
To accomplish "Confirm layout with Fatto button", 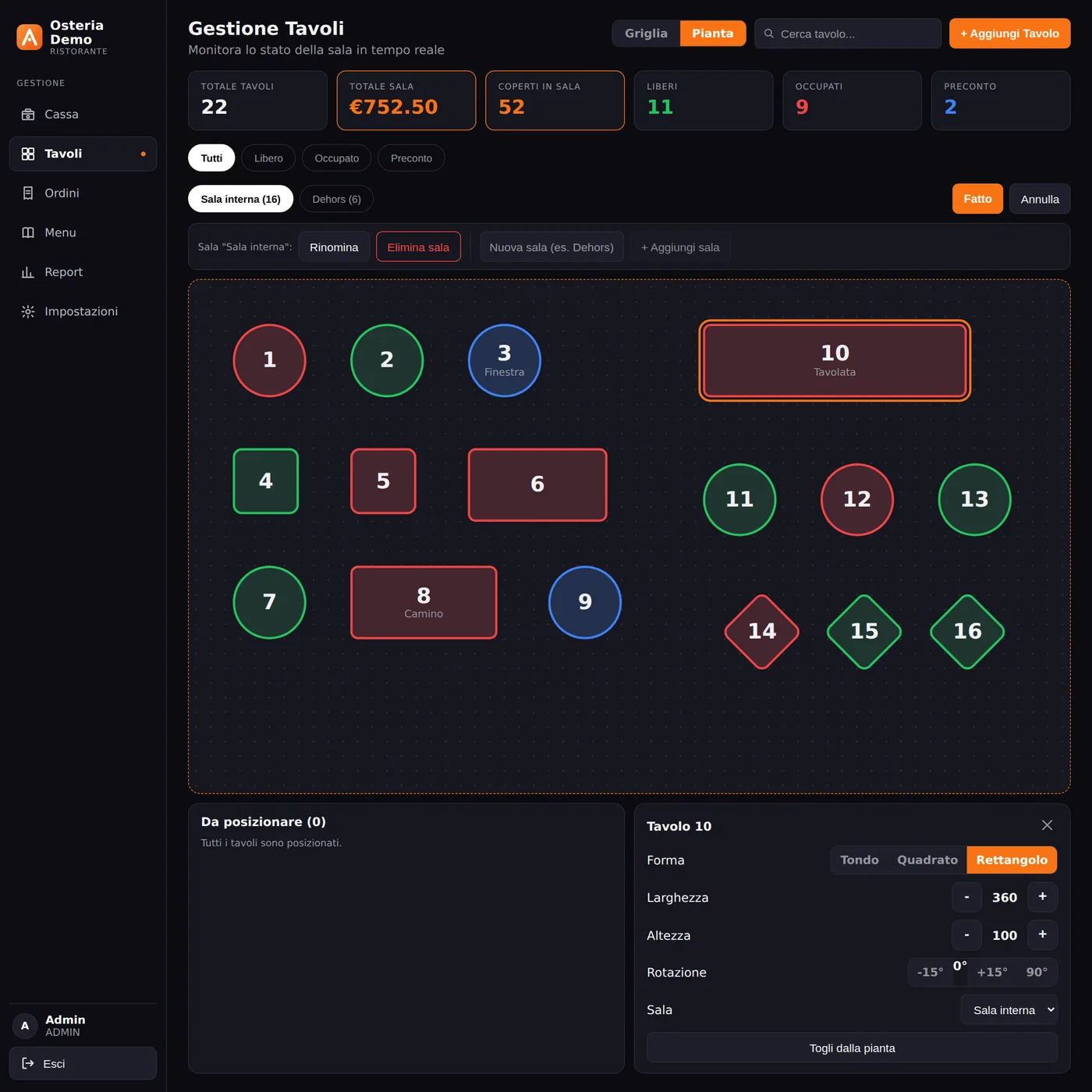I will [977, 199].
